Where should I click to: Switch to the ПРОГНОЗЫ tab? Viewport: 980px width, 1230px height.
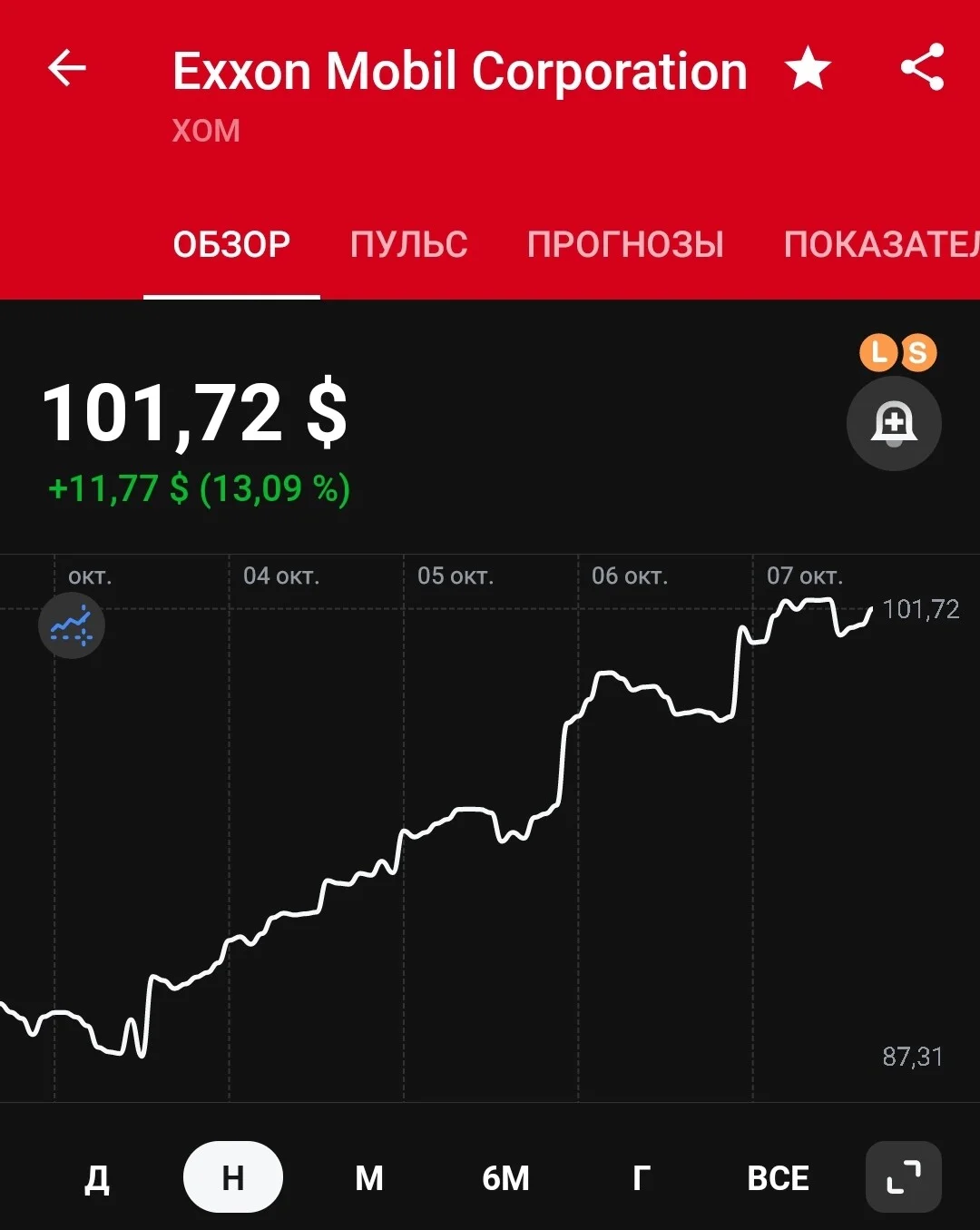pos(625,244)
